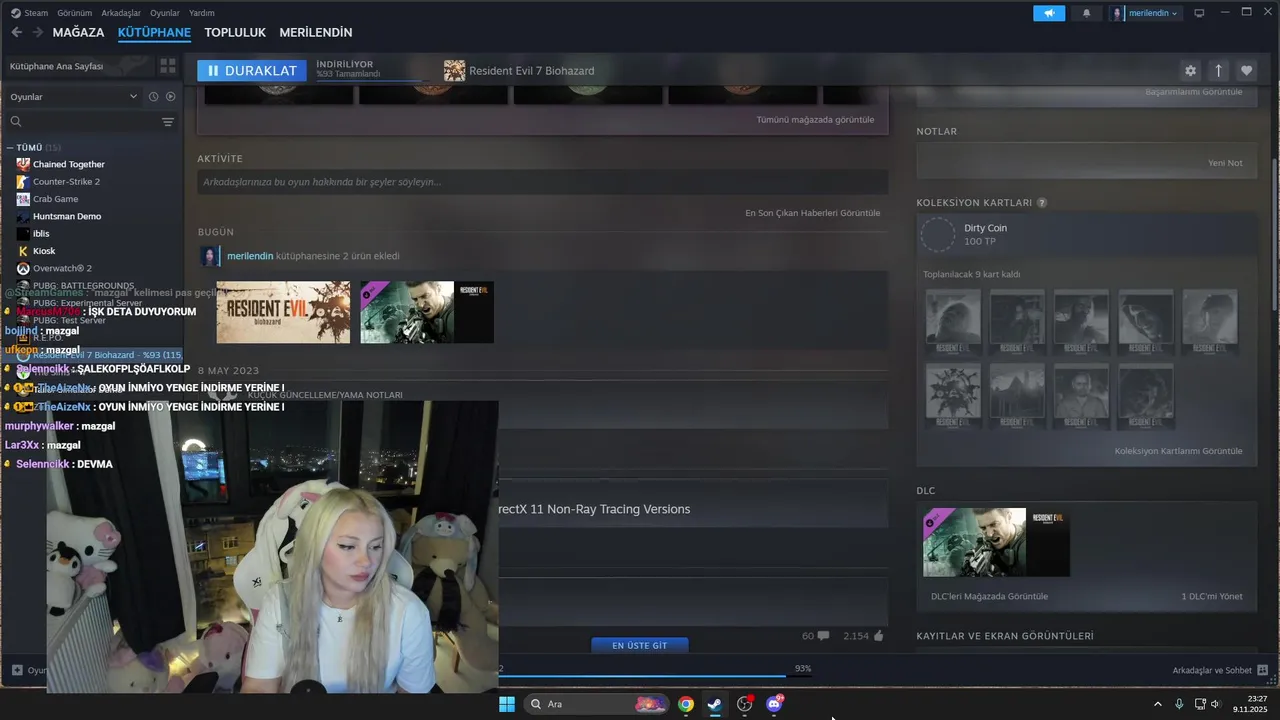Open the Arkadaşlar menu
Screen dimensions: 1280x720
tap(121, 13)
